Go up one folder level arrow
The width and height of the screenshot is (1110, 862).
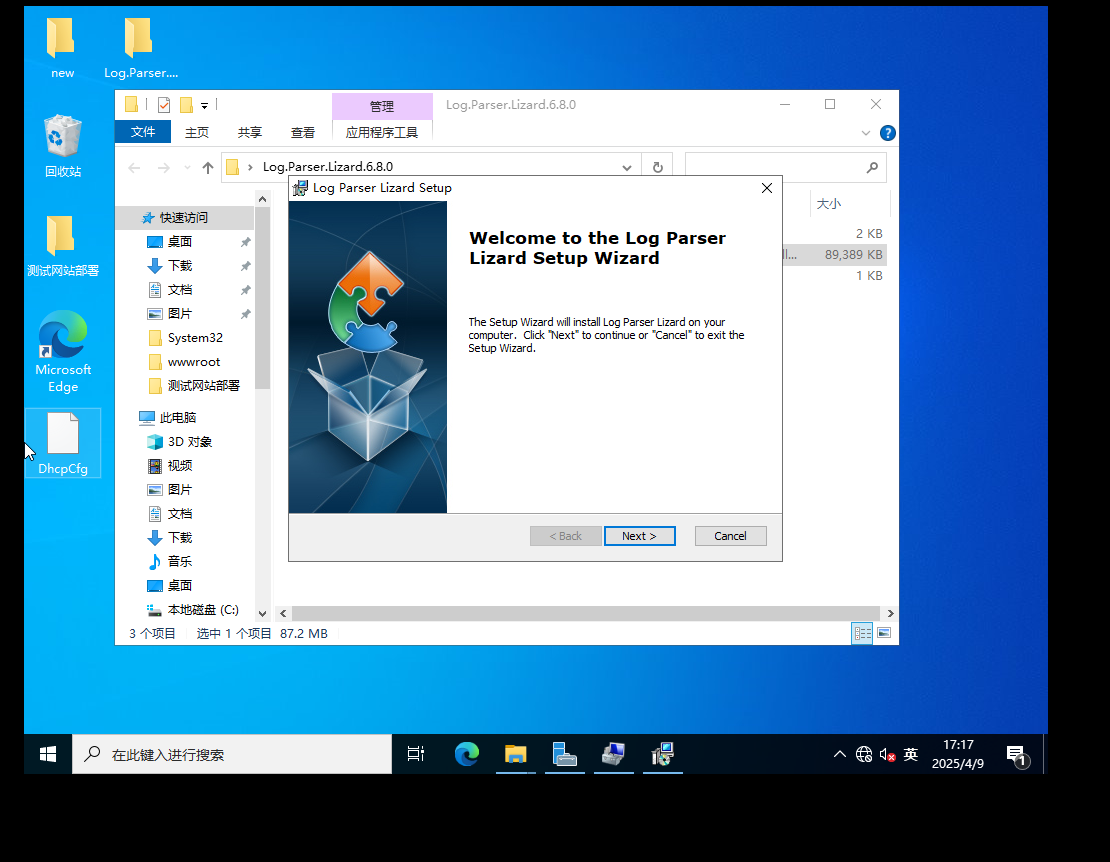point(207,168)
